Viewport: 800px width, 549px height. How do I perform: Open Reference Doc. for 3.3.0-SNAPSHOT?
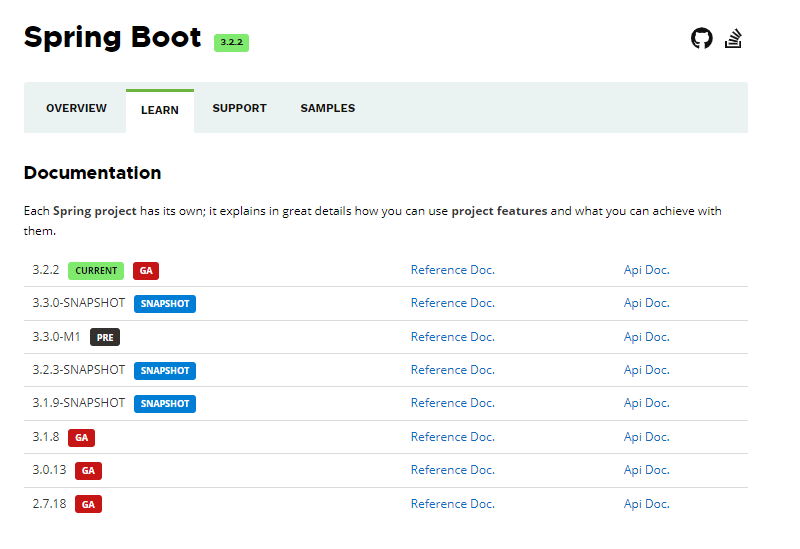pyautogui.click(x=453, y=303)
